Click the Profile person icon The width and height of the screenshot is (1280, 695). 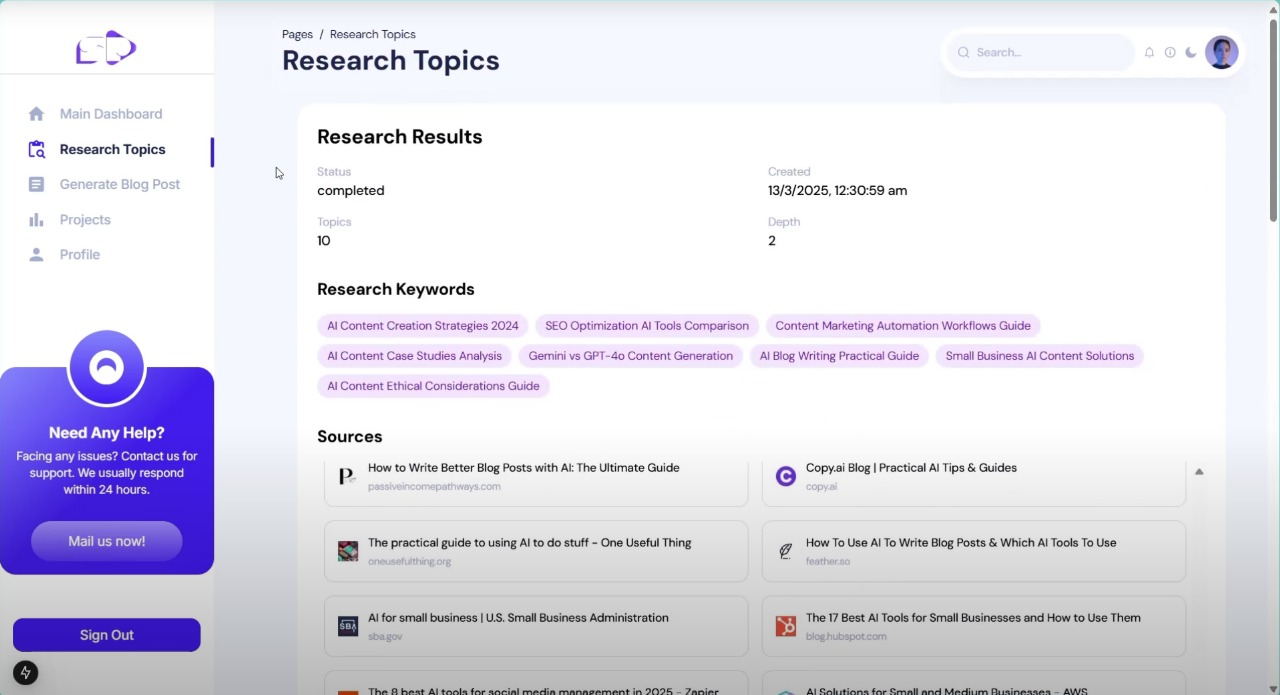tap(37, 254)
